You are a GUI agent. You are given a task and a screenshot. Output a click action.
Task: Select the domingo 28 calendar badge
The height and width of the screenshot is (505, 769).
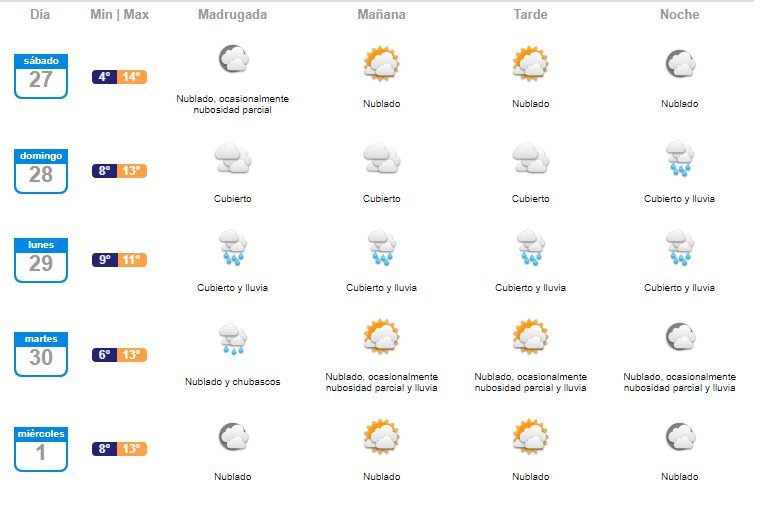pos(41,171)
